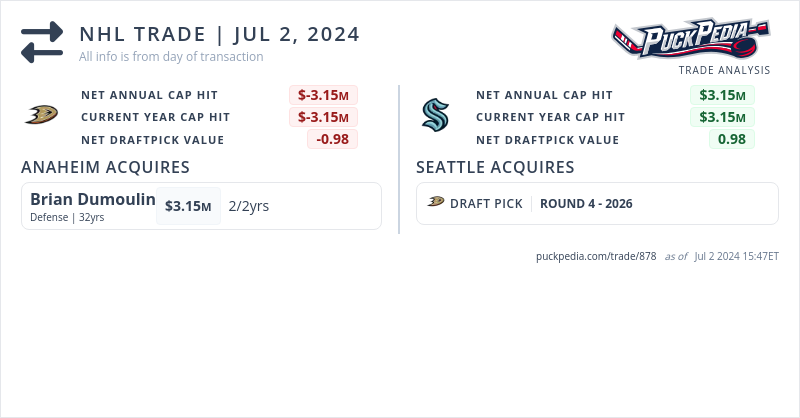The image size is (800, 418).
Task: Click the PuckPedia logo
Action: [x=690, y=40]
